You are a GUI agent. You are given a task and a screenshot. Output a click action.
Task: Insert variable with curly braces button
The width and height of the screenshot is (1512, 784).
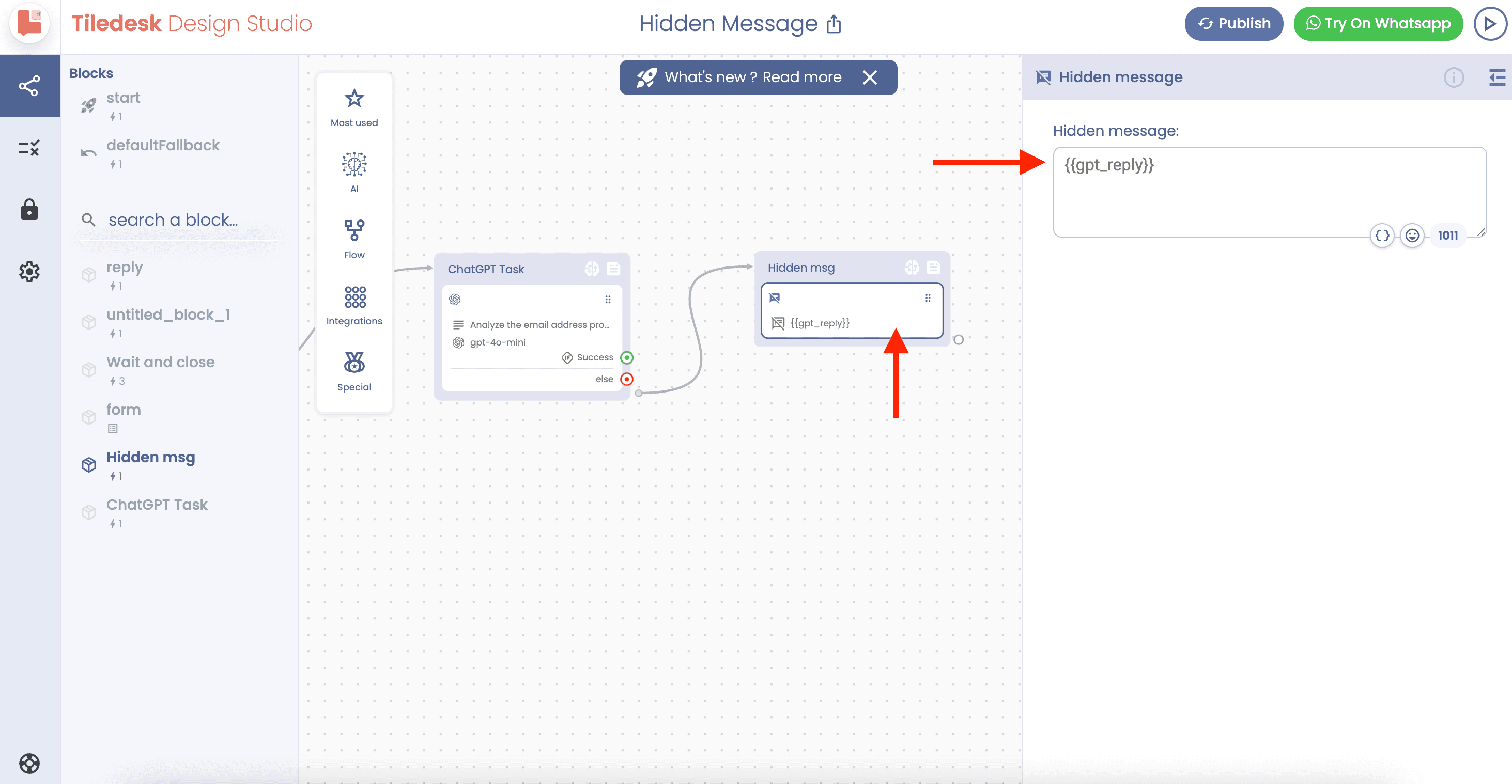click(x=1382, y=236)
